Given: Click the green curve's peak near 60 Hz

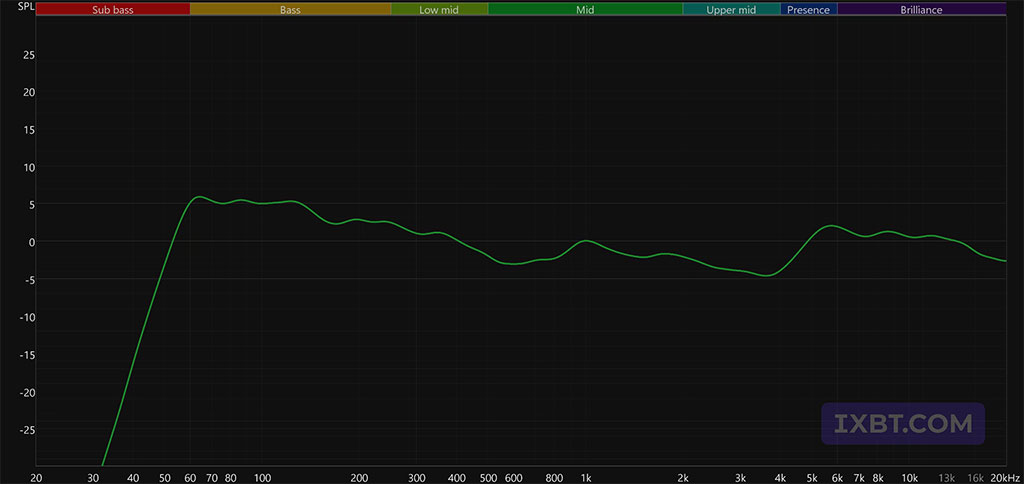Looking at the screenshot, I should tap(198, 197).
